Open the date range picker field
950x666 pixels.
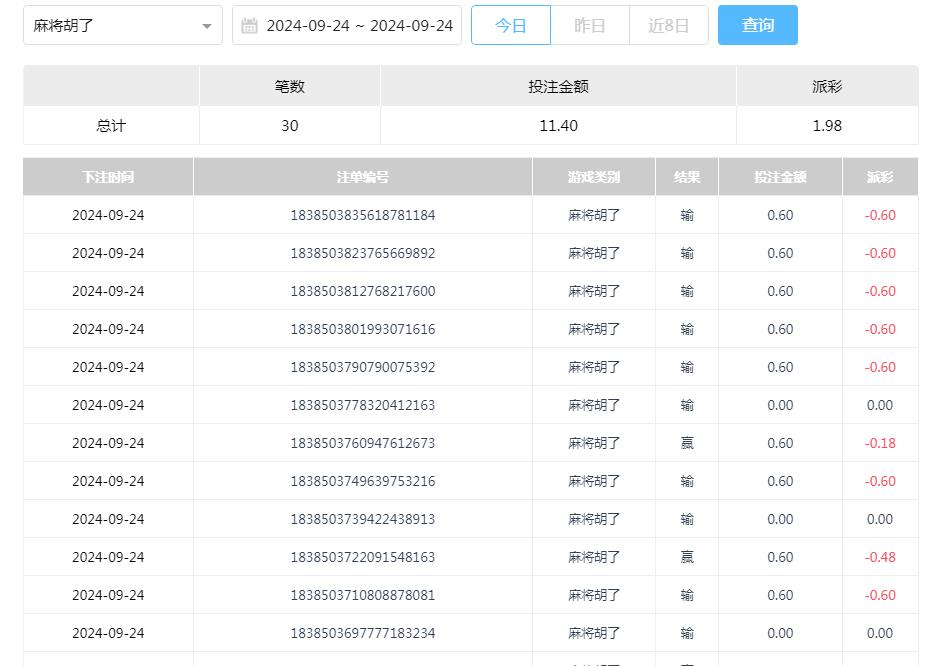click(358, 26)
